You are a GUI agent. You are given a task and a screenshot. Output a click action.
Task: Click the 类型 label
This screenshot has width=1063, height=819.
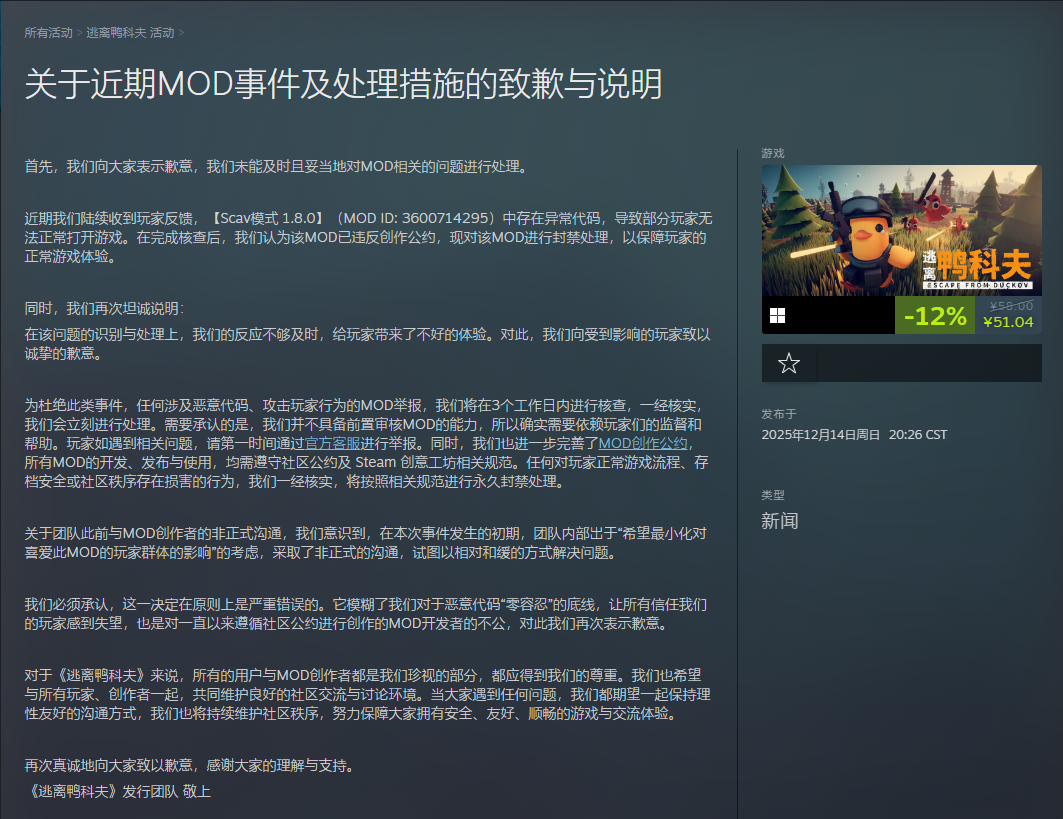[x=773, y=495]
